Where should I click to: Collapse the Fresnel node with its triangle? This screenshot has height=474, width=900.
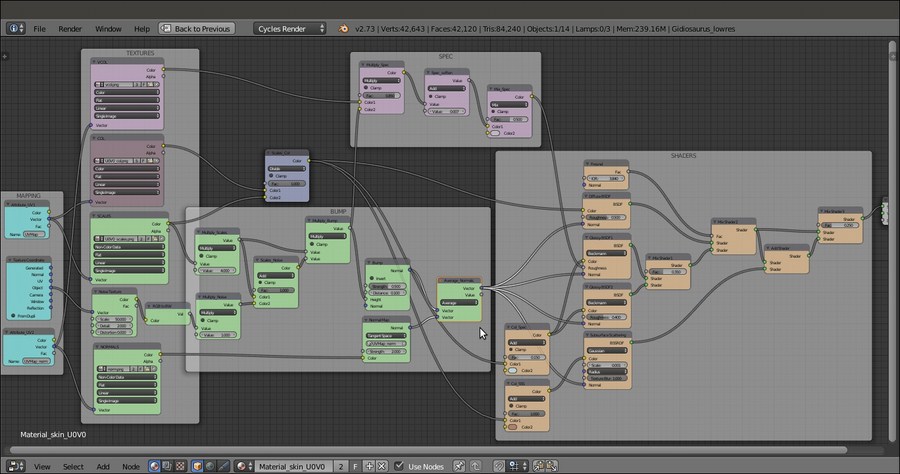point(588,164)
